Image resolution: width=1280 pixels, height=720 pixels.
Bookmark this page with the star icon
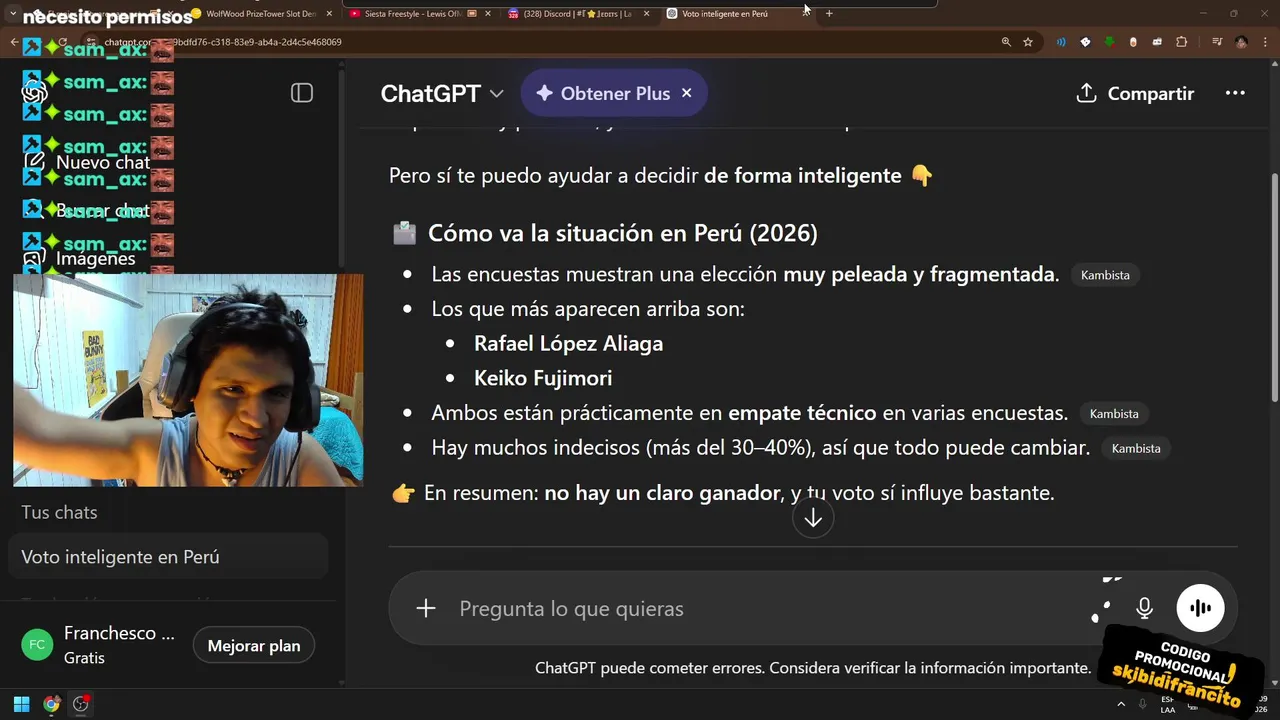[x=1028, y=42]
